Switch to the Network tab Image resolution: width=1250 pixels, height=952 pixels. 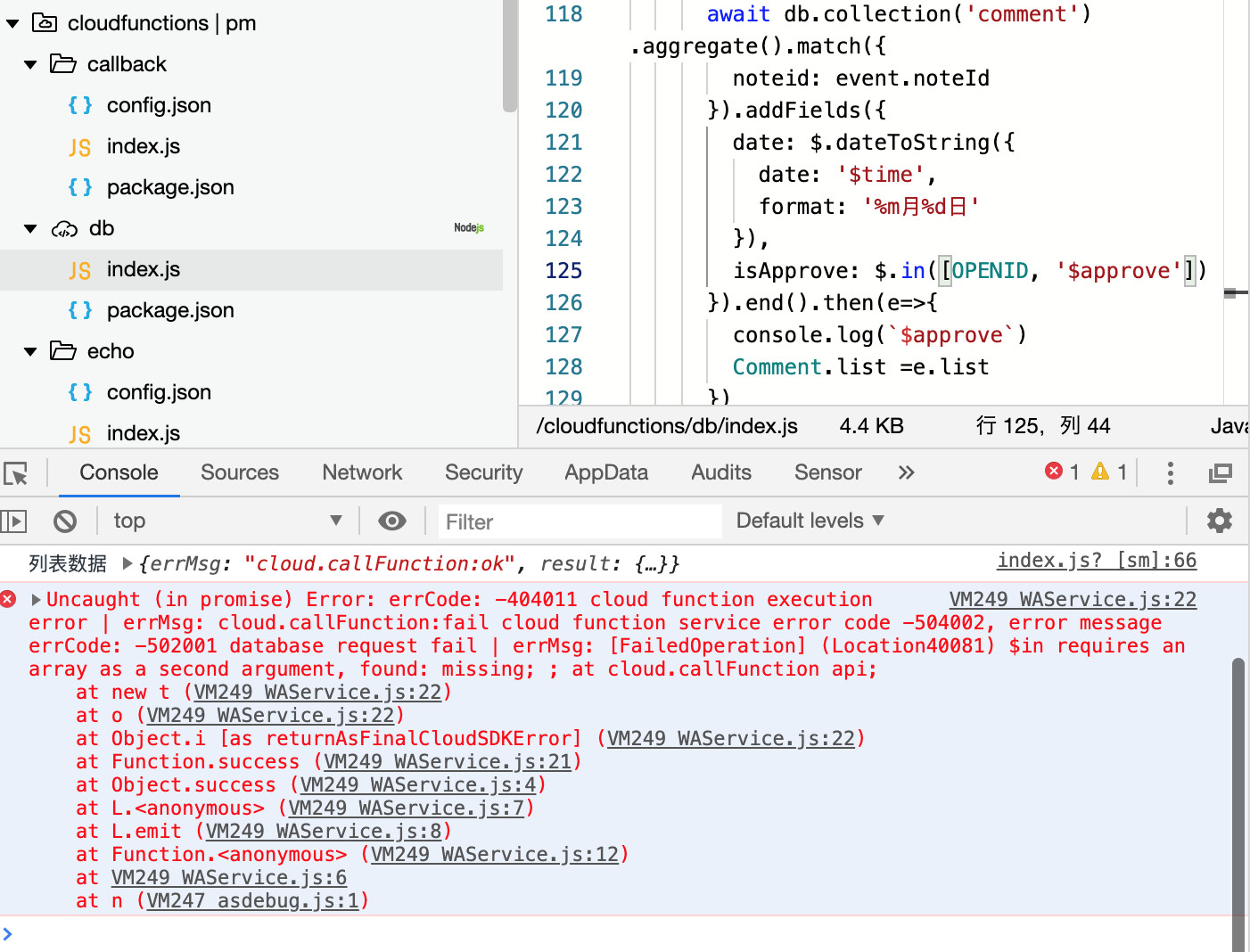362,472
